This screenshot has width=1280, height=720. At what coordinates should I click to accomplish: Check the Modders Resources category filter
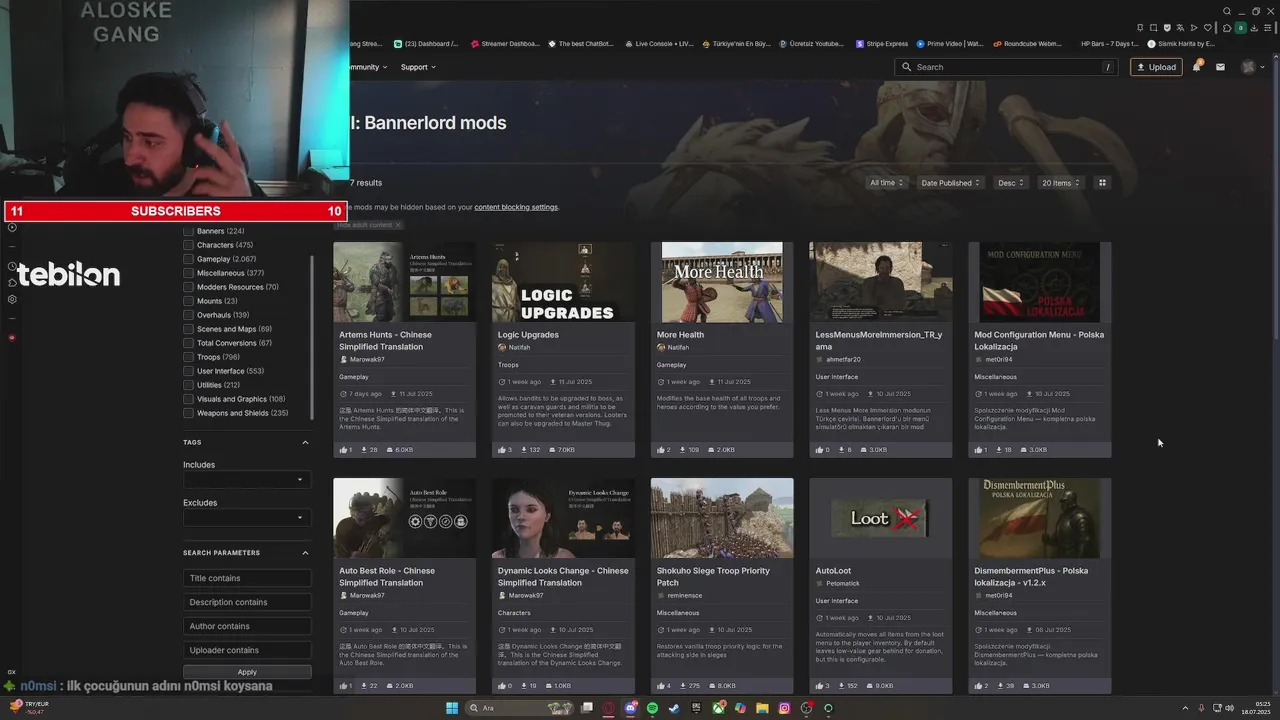(x=188, y=287)
